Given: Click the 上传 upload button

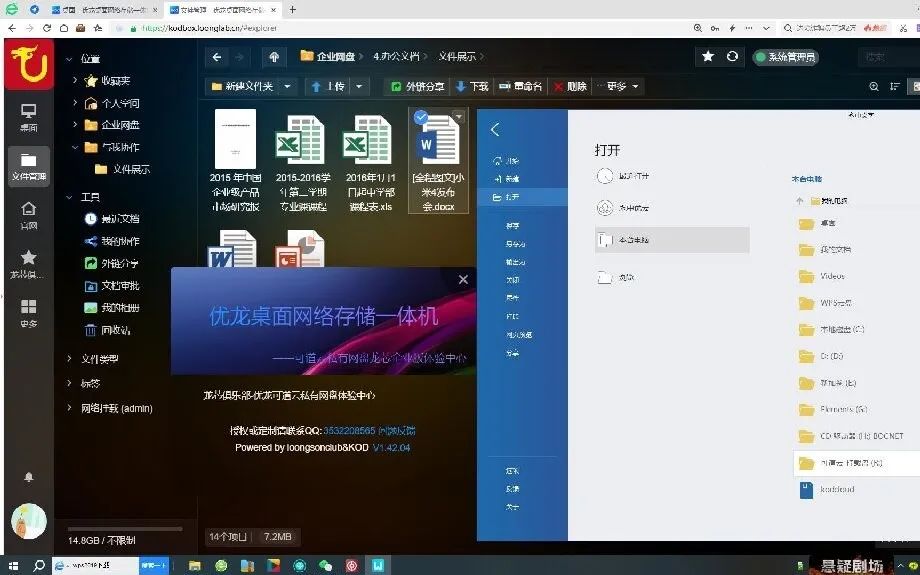Looking at the screenshot, I should [328, 87].
